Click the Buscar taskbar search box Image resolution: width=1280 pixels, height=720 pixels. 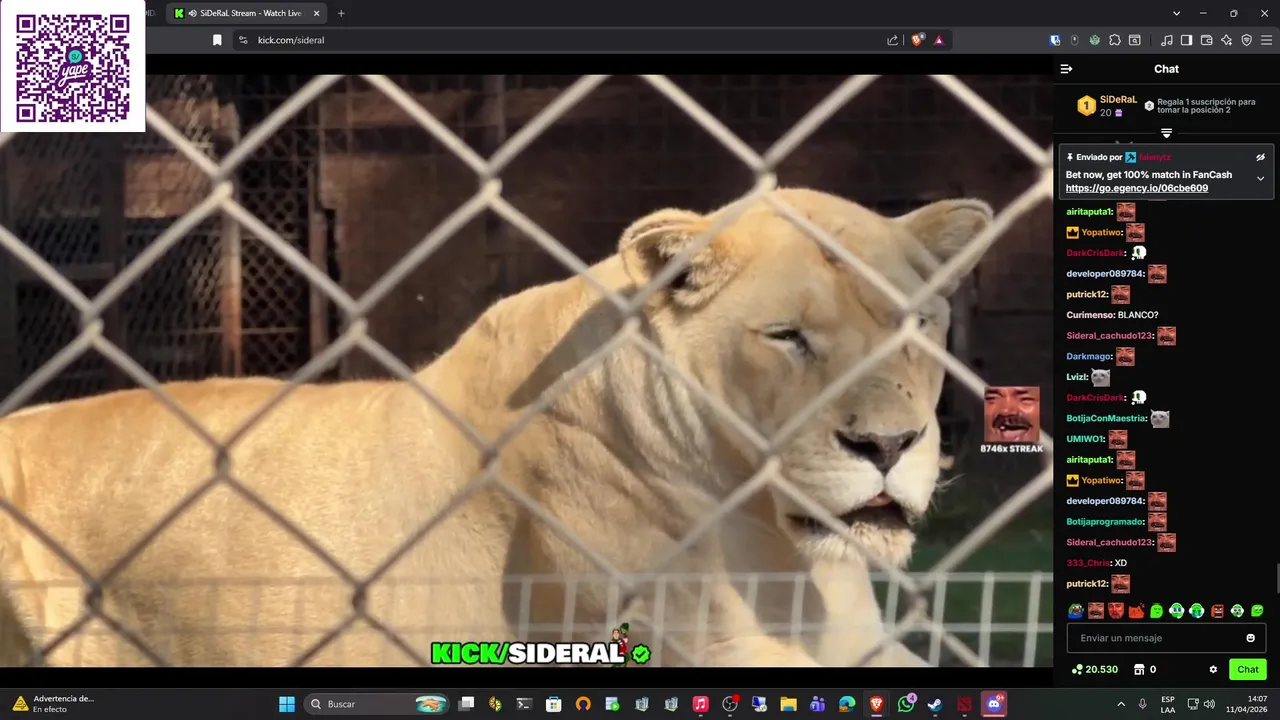point(376,704)
